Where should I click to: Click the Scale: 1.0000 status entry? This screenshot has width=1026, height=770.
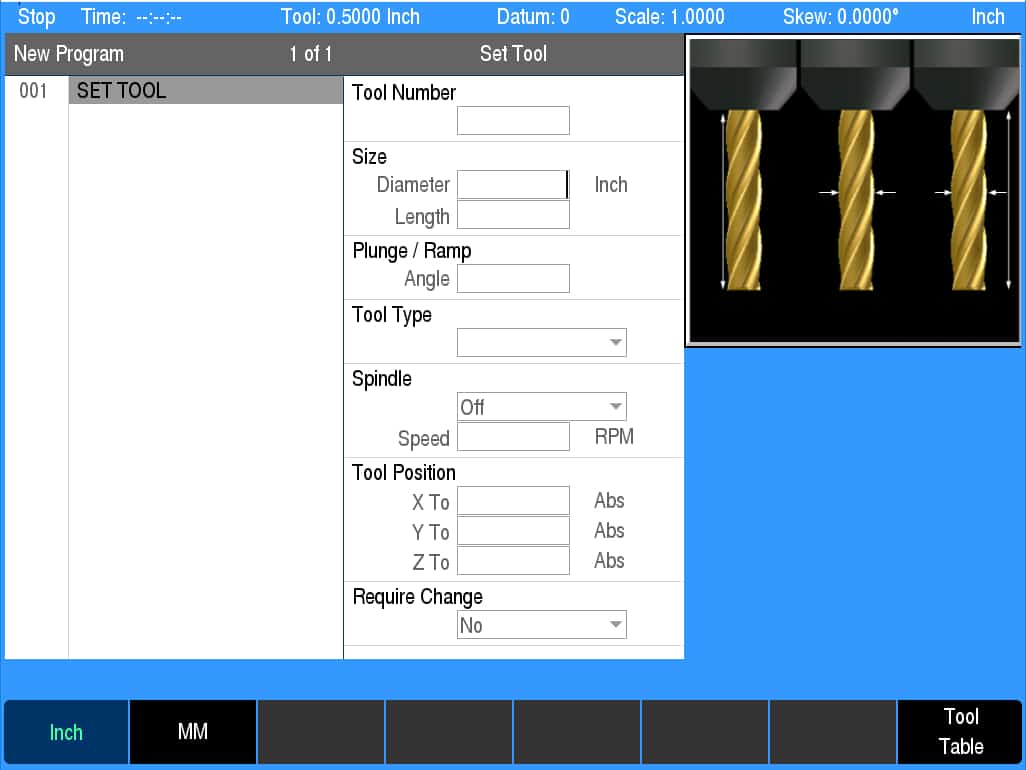click(x=669, y=16)
